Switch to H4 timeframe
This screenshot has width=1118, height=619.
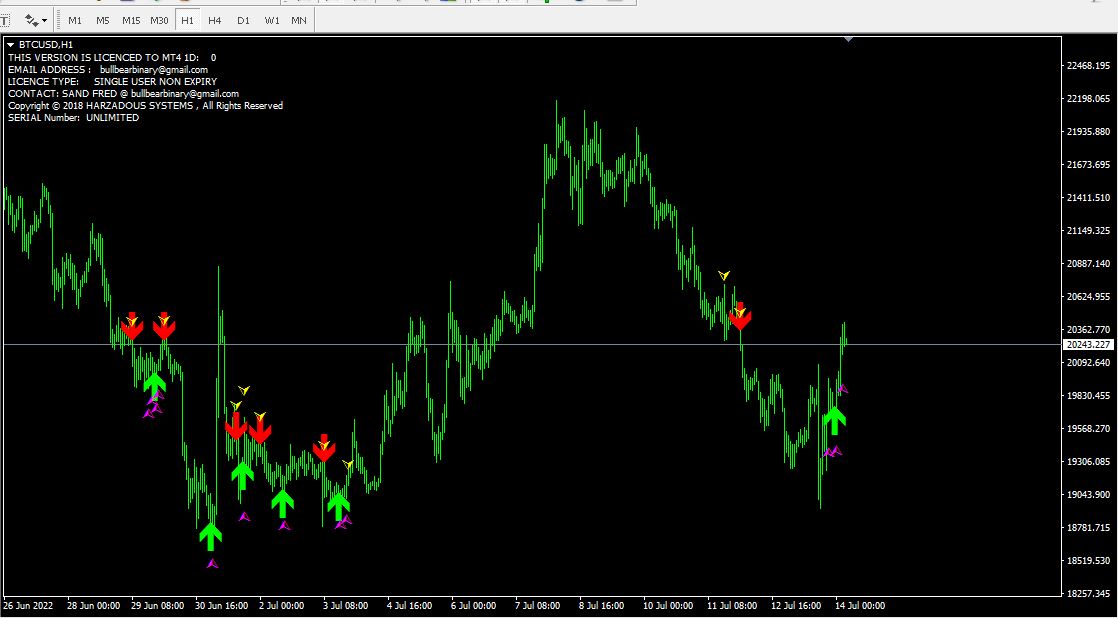(215, 20)
